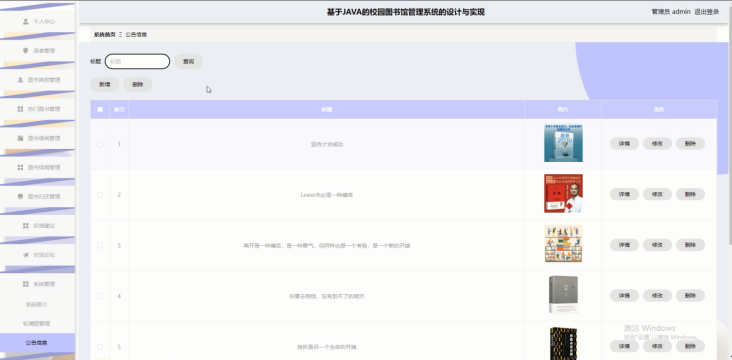Focus the 标题 search input field
Viewport: 732px width, 360px height.
click(137, 62)
